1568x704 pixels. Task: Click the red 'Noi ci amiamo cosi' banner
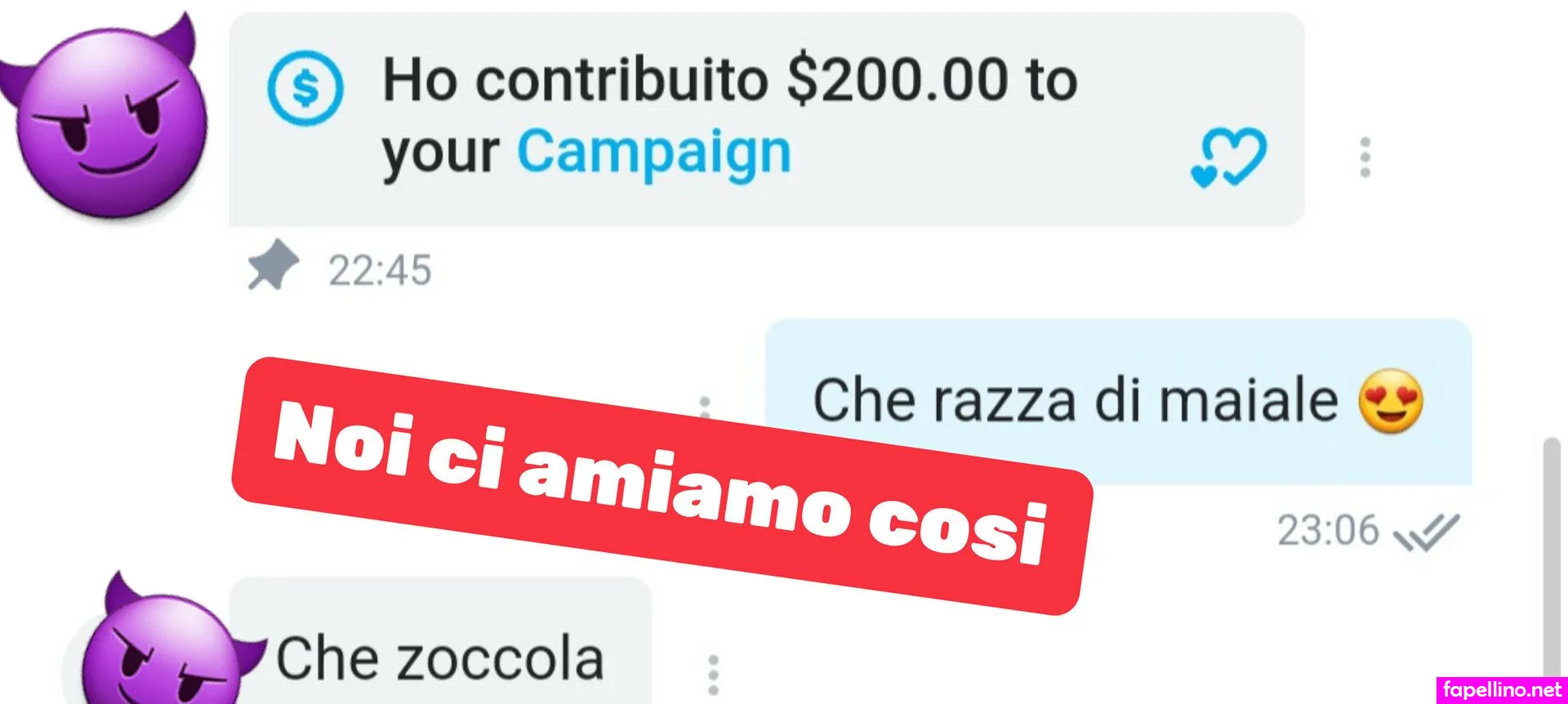[662, 486]
